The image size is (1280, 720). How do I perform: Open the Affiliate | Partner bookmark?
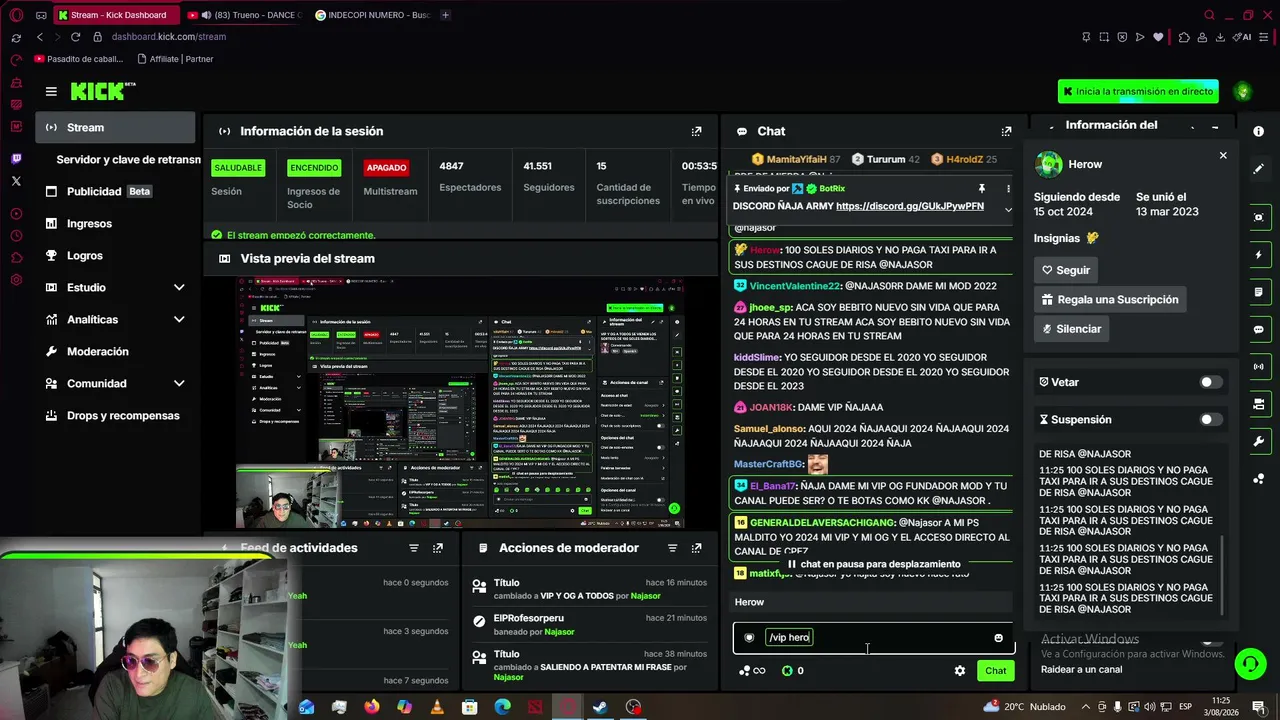coord(176,59)
